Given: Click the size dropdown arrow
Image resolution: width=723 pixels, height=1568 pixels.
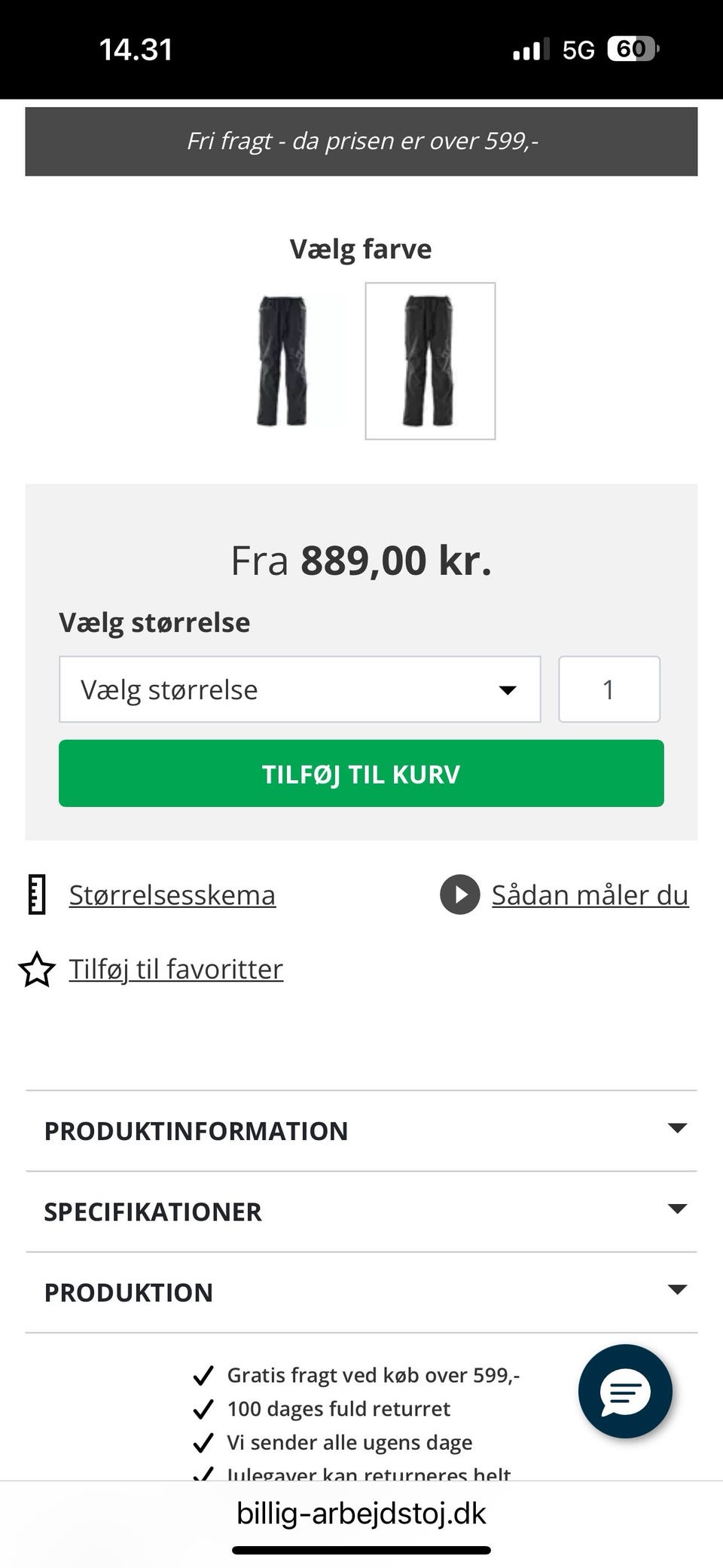Looking at the screenshot, I should coord(508,689).
